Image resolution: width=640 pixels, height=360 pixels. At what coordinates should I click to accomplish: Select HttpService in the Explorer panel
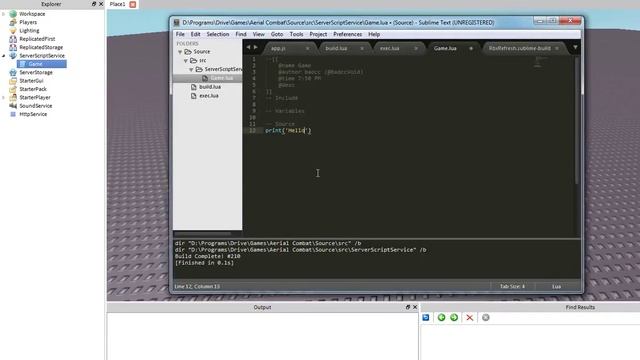(33, 114)
